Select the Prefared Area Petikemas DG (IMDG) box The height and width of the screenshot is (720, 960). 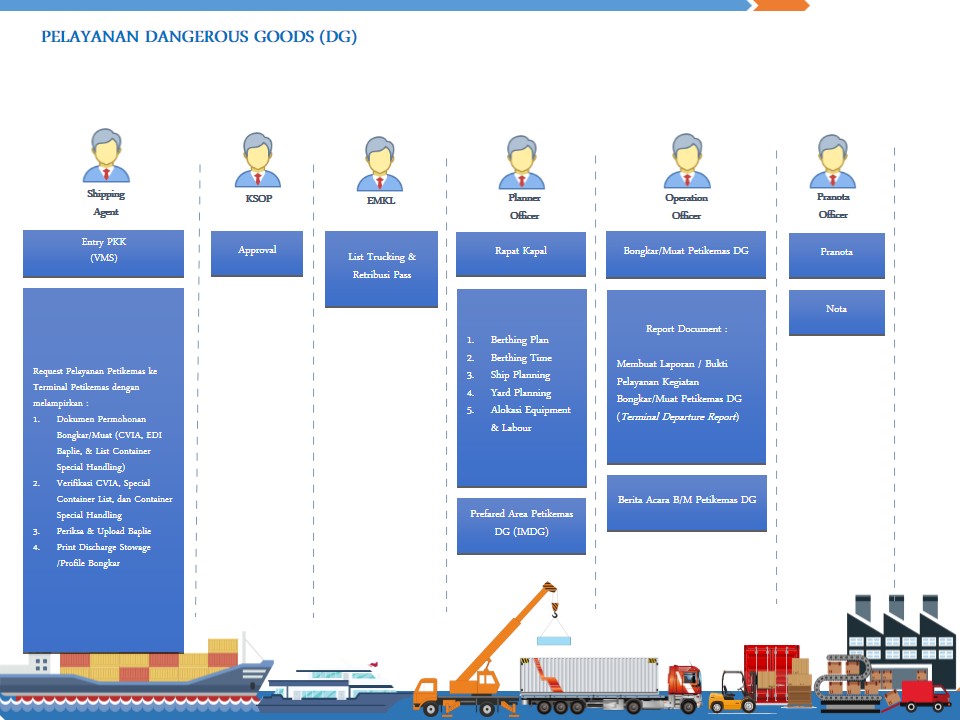(x=521, y=525)
